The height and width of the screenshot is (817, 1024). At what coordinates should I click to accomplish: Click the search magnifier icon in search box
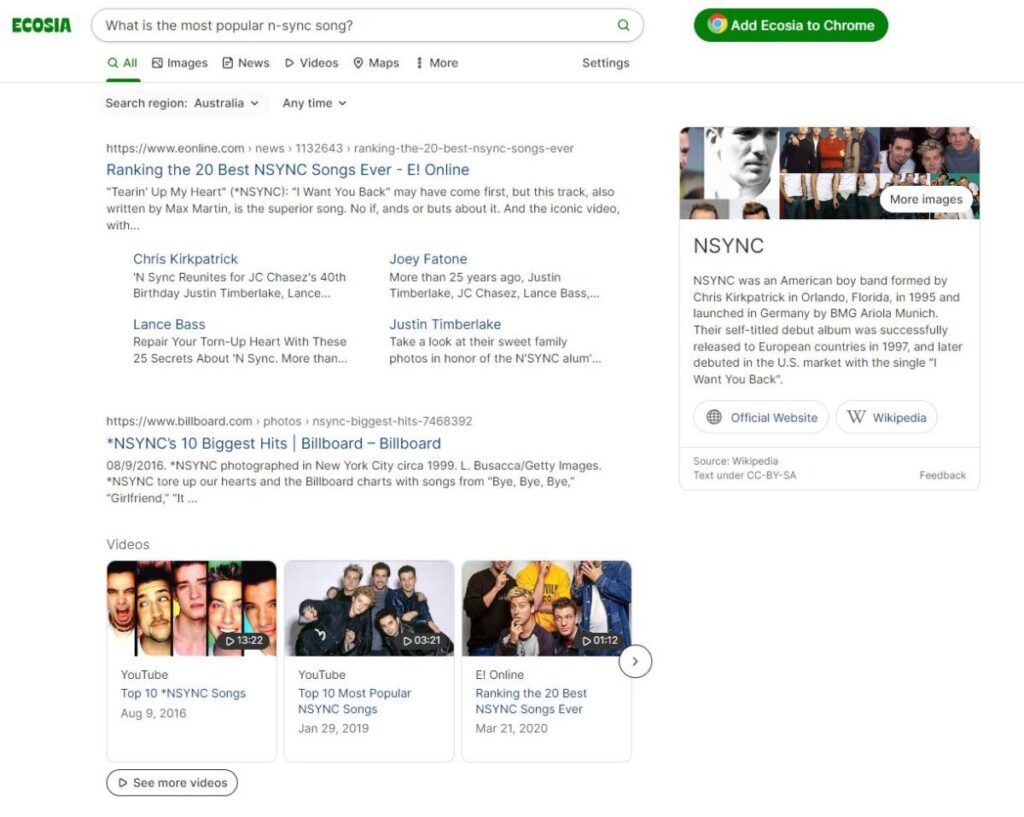tap(623, 25)
